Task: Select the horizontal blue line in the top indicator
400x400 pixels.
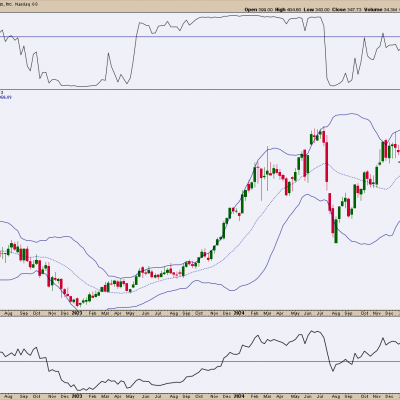Action: 200,36
